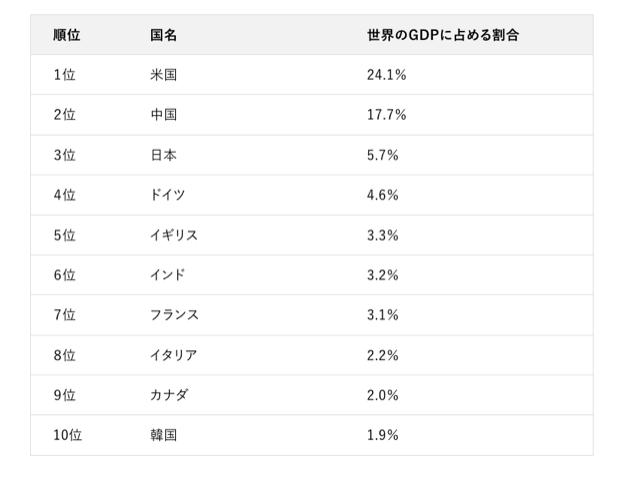Click on ドイツ in the table
623x480 pixels.
[167, 195]
